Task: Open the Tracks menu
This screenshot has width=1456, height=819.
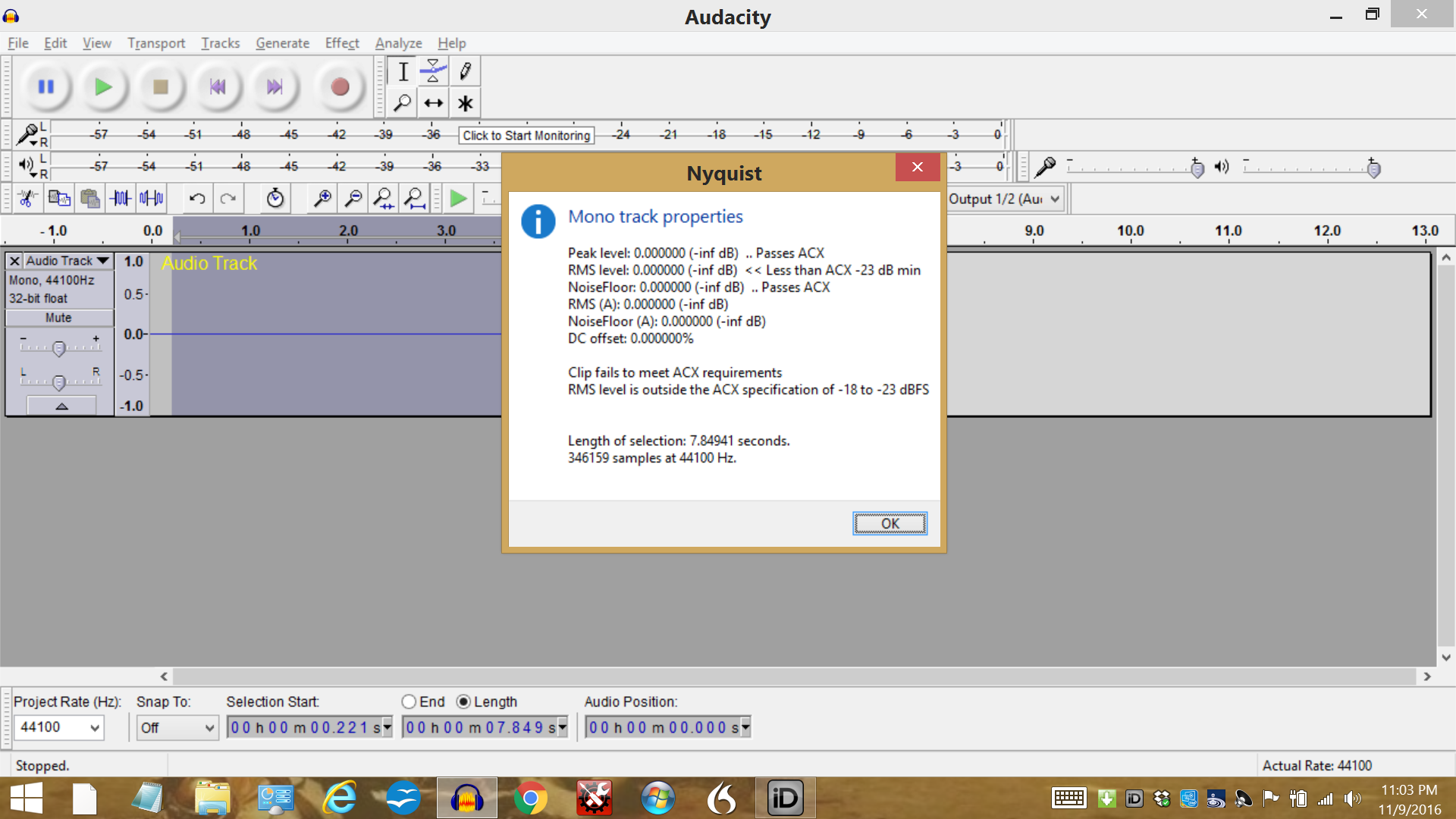Action: pyautogui.click(x=220, y=43)
